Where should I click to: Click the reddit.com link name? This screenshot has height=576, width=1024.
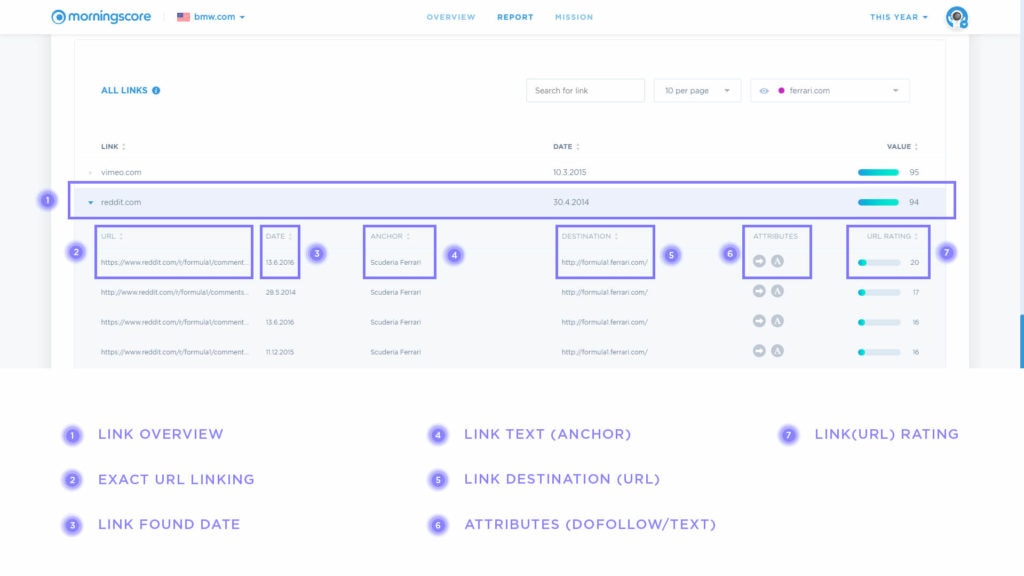coord(121,202)
